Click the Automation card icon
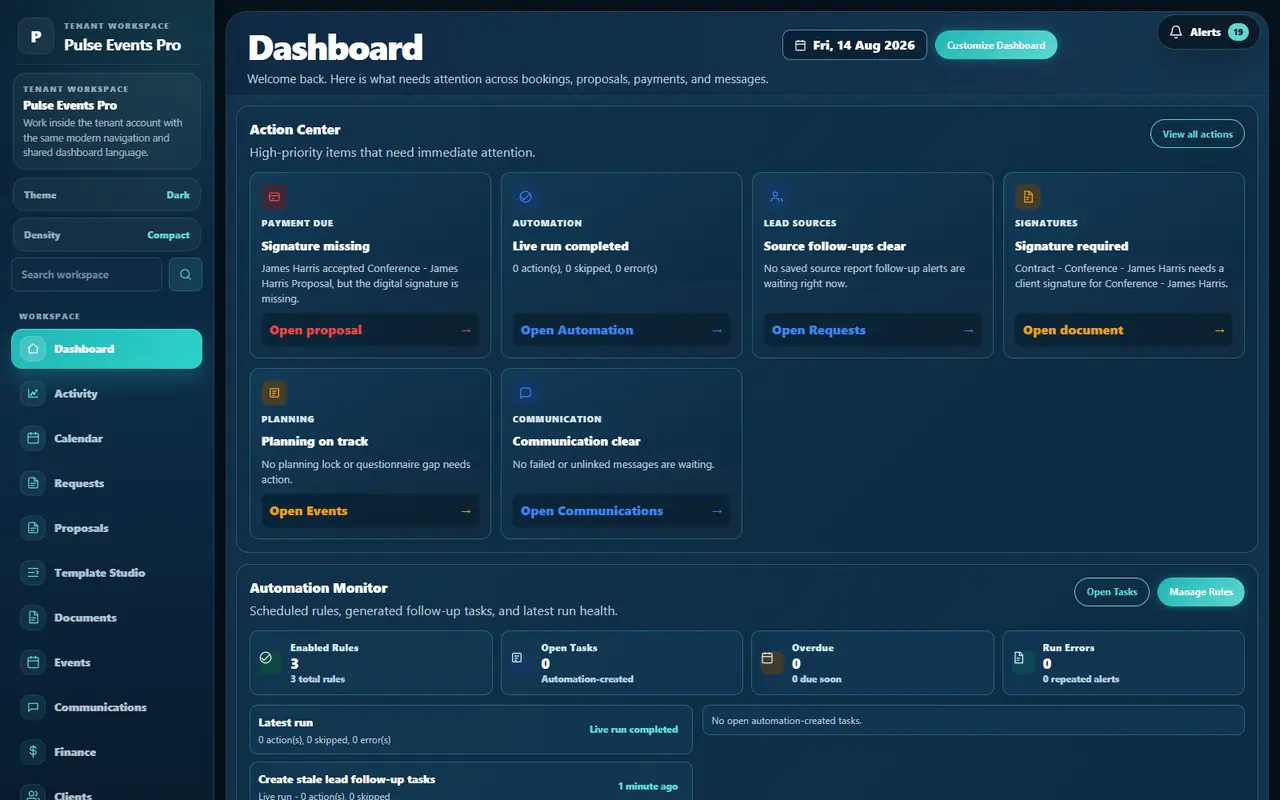Screen dimensions: 1280x800 coord(525,197)
